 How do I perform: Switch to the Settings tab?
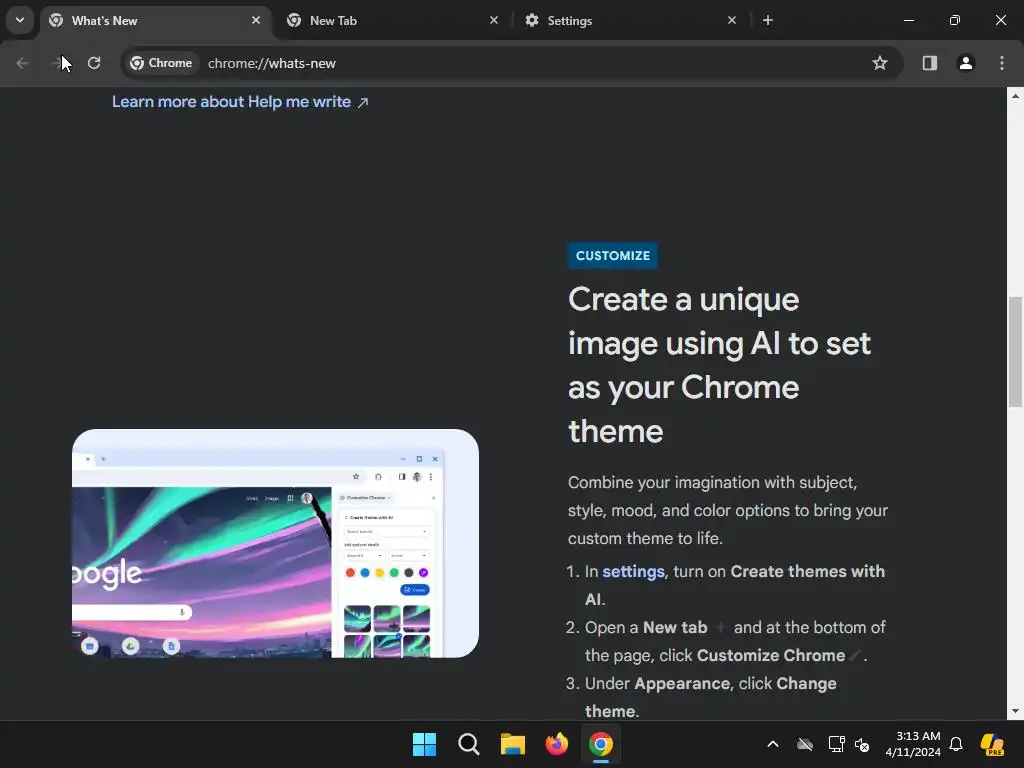[630, 21]
